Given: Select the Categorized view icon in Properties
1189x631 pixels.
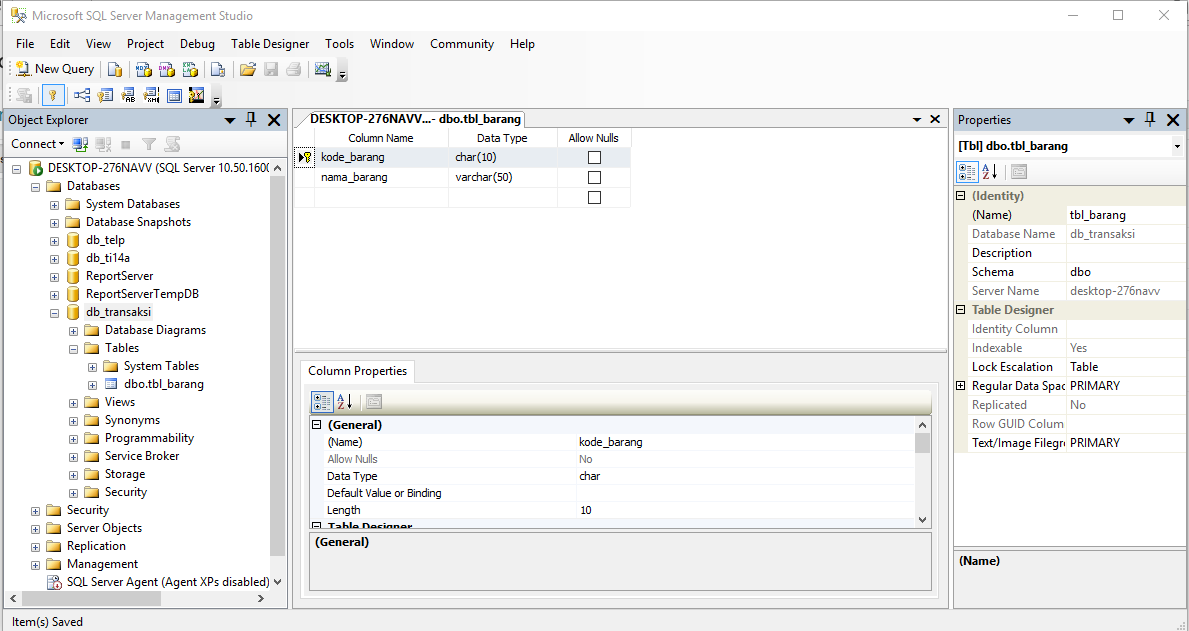Looking at the screenshot, I should tap(967, 171).
